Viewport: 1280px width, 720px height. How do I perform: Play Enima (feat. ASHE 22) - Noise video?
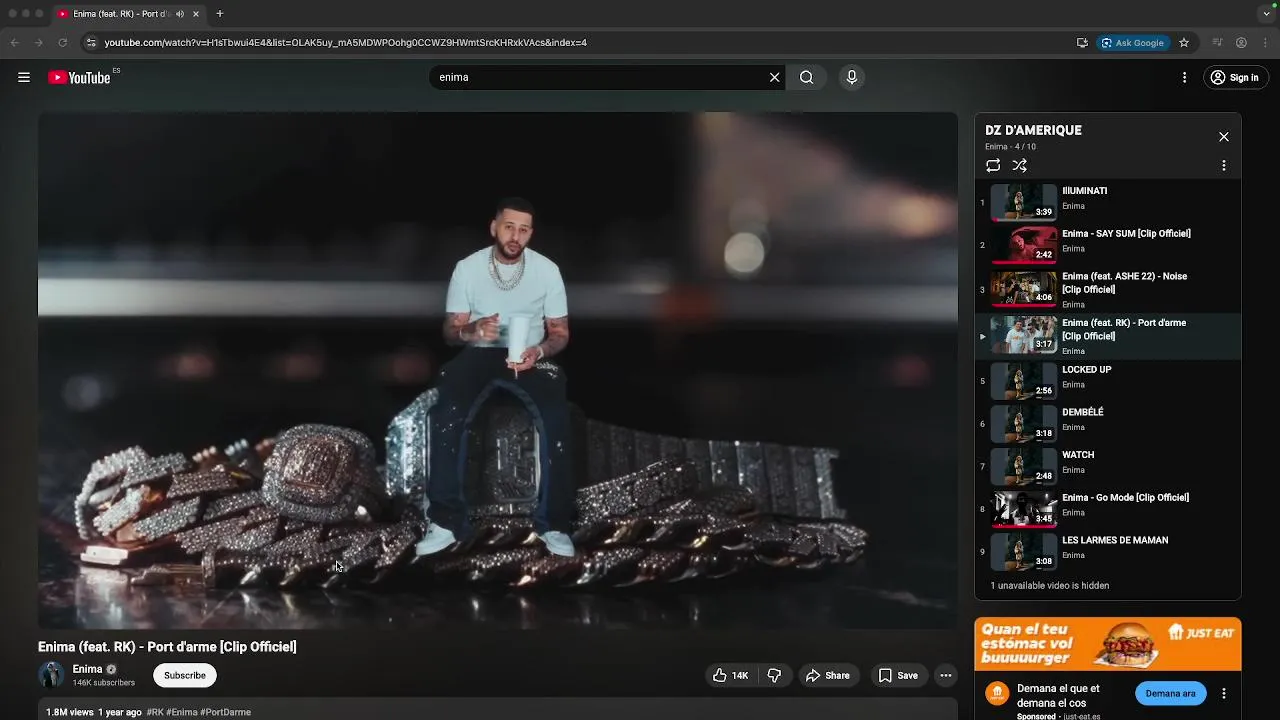point(1108,289)
